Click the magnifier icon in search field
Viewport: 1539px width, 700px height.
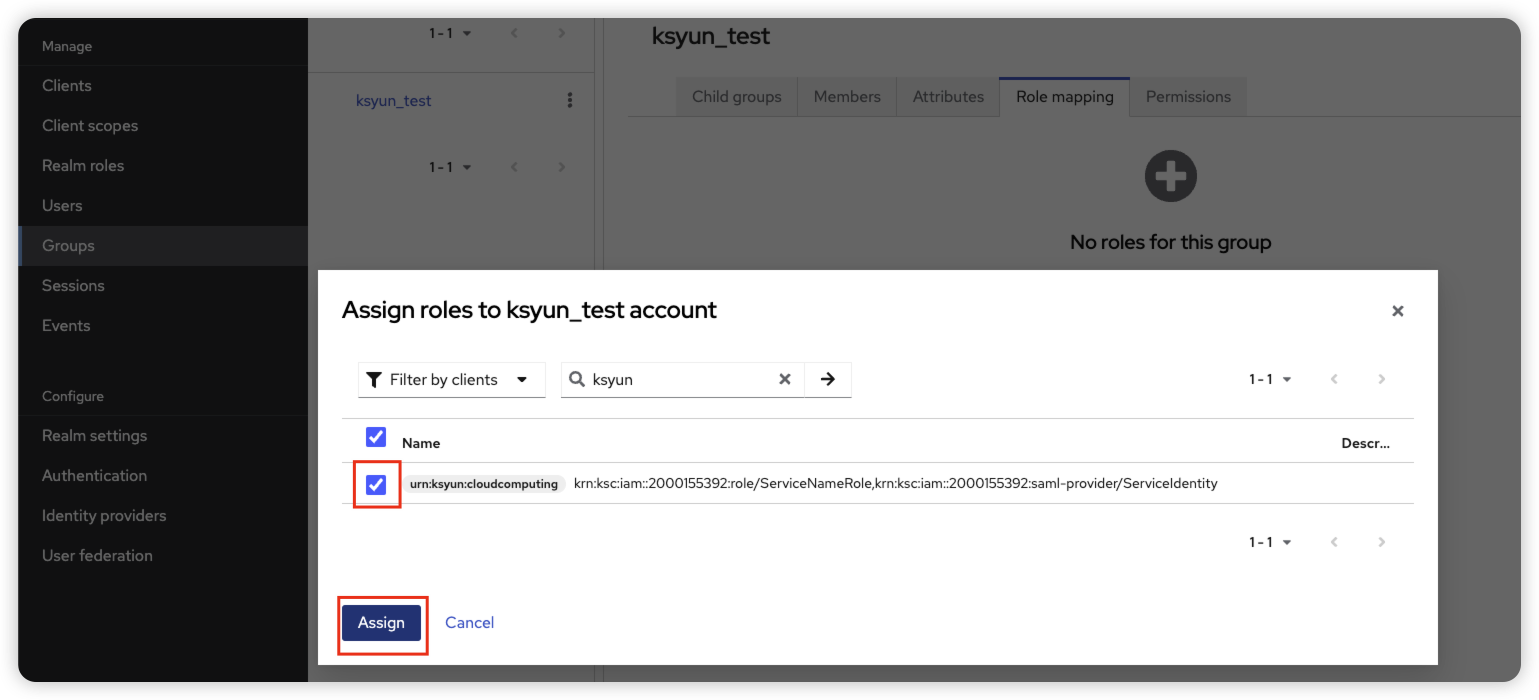(577, 380)
